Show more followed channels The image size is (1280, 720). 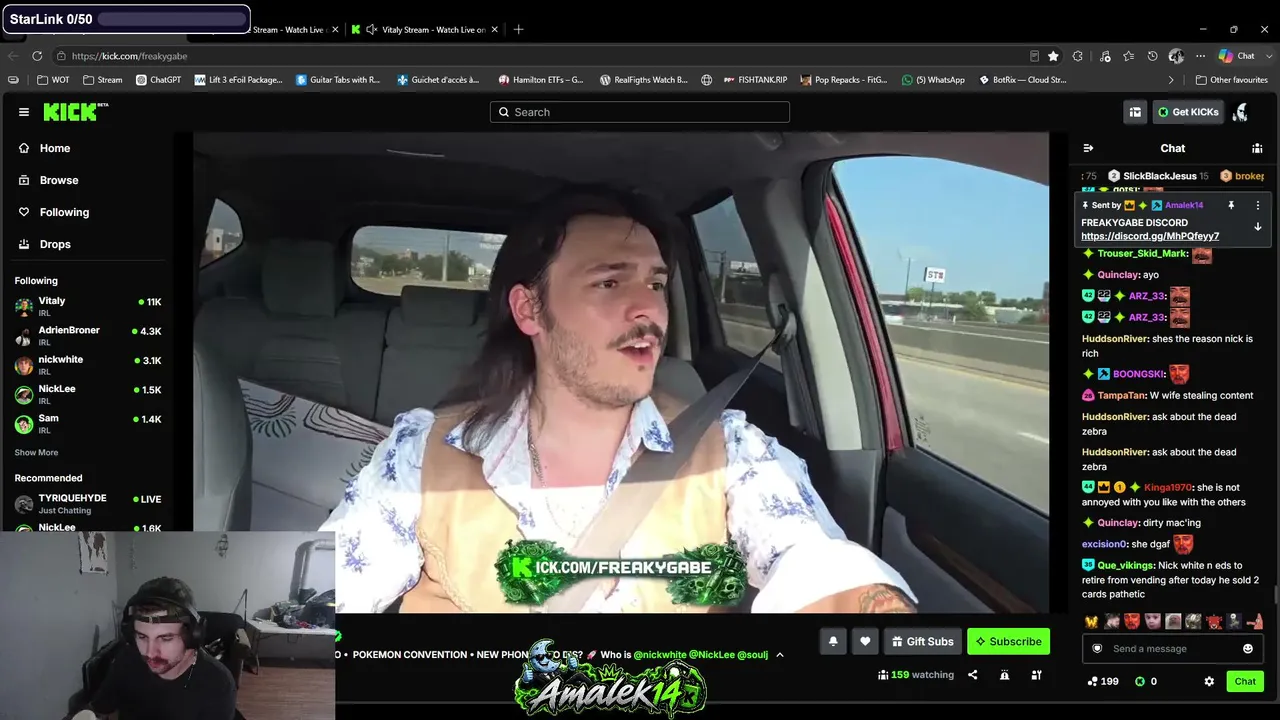(36, 453)
